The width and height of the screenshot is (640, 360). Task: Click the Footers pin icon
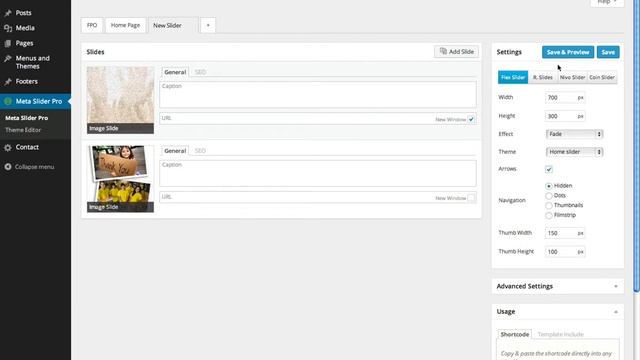(x=8, y=82)
